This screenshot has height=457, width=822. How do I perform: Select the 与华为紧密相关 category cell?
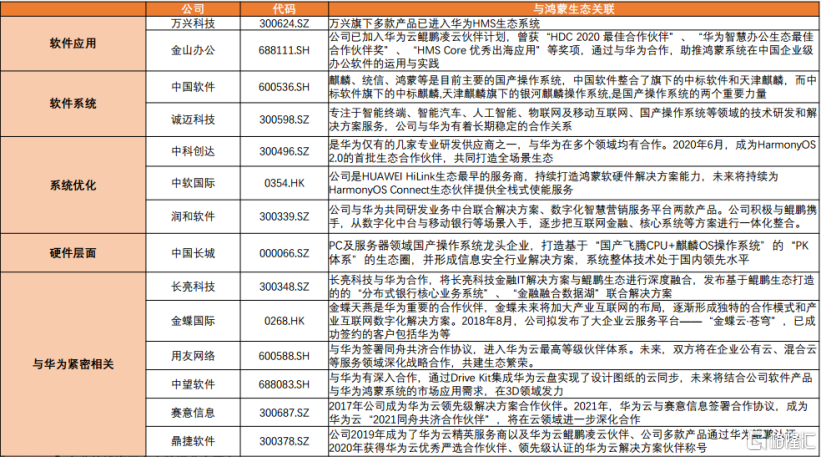(x=73, y=364)
